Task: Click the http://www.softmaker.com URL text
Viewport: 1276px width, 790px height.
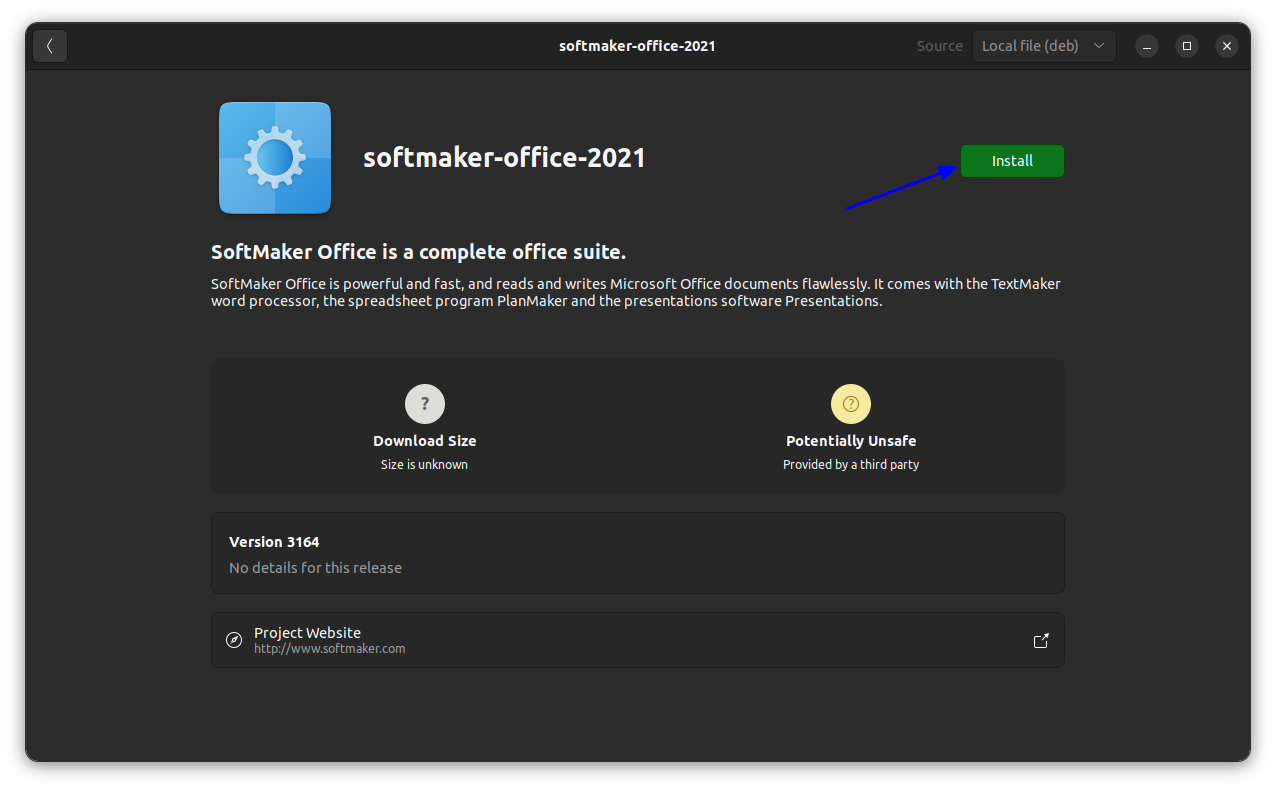Action: click(330, 649)
